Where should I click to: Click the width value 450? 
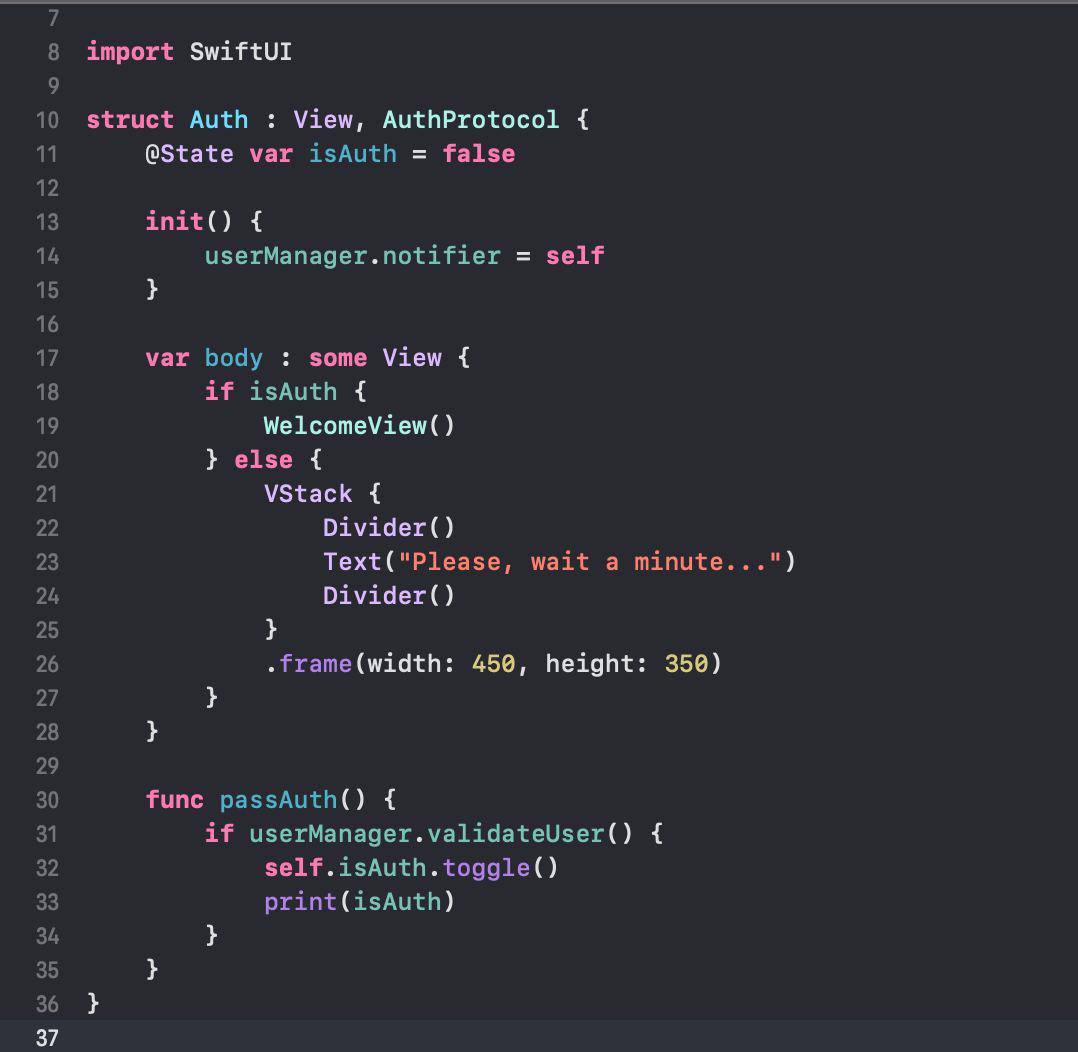click(x=493, y=664)
